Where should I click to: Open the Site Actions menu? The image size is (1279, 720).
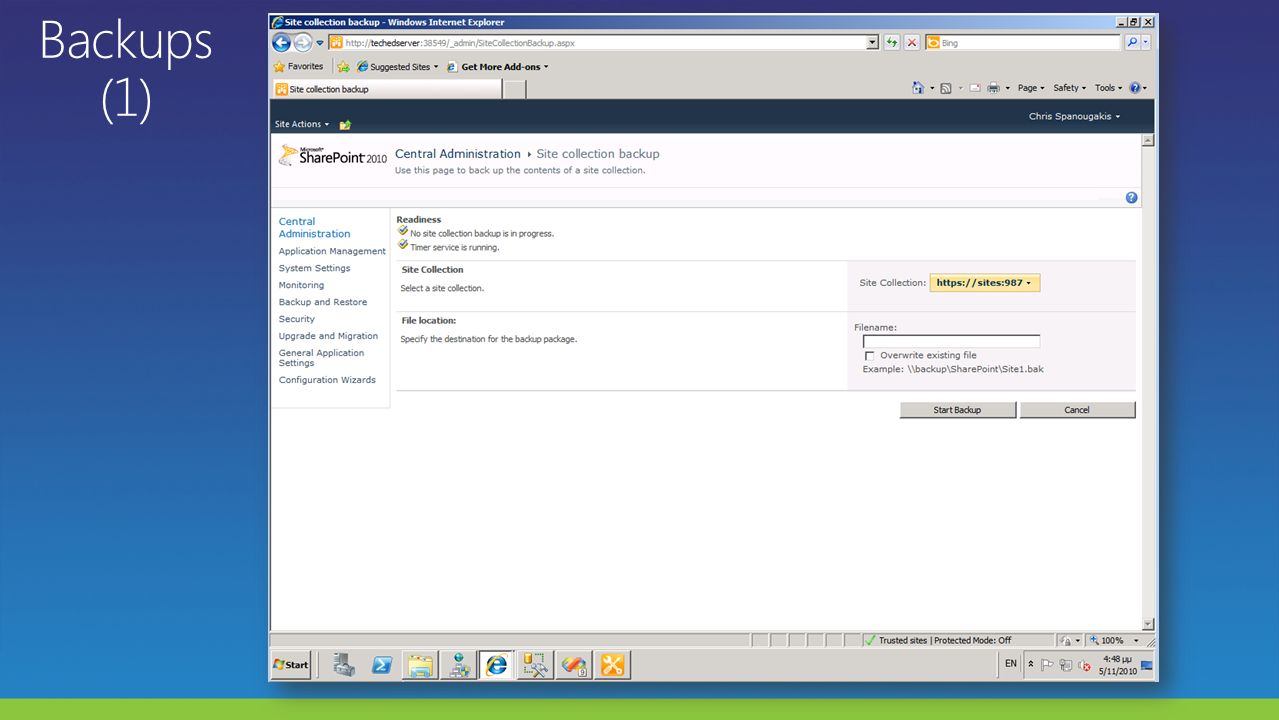[302, 125]
